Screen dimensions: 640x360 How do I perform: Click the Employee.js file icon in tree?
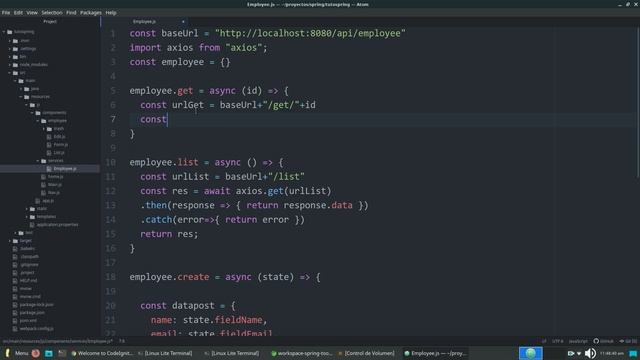point(49,169)
